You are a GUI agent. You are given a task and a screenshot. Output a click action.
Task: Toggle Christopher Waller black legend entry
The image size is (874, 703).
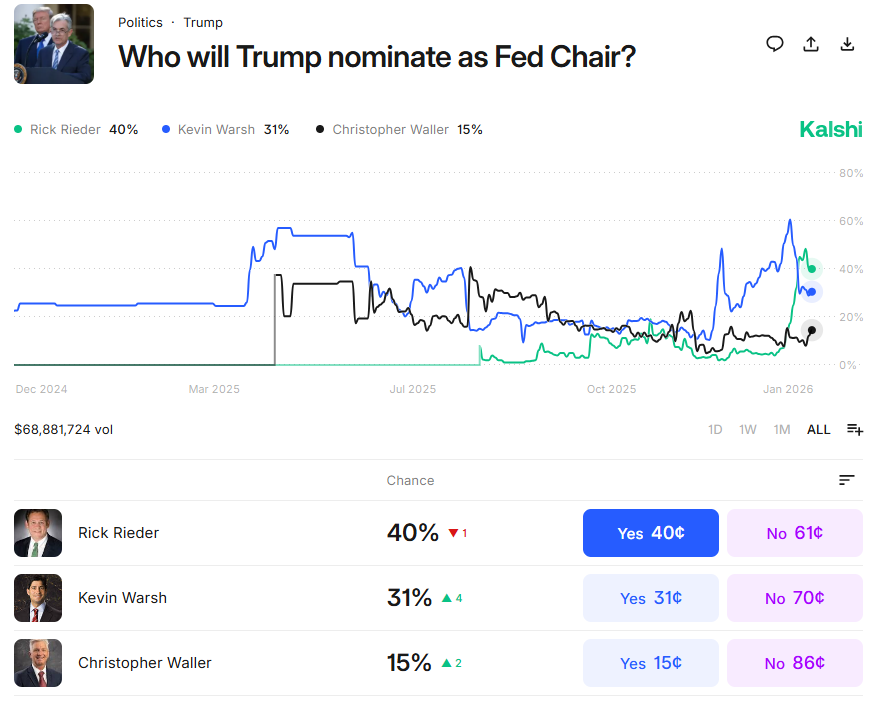399,130
